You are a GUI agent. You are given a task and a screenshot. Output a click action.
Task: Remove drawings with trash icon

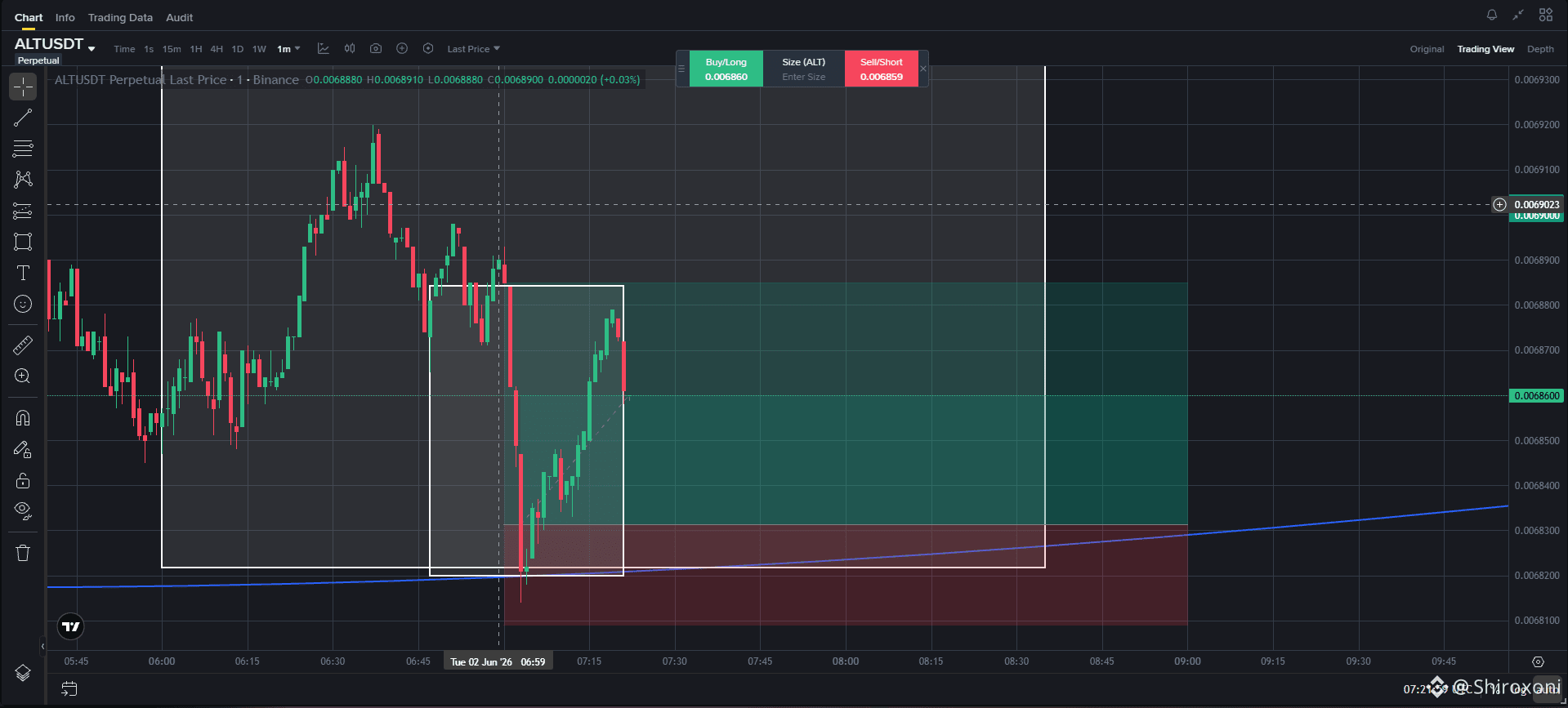tap(23, 553)
